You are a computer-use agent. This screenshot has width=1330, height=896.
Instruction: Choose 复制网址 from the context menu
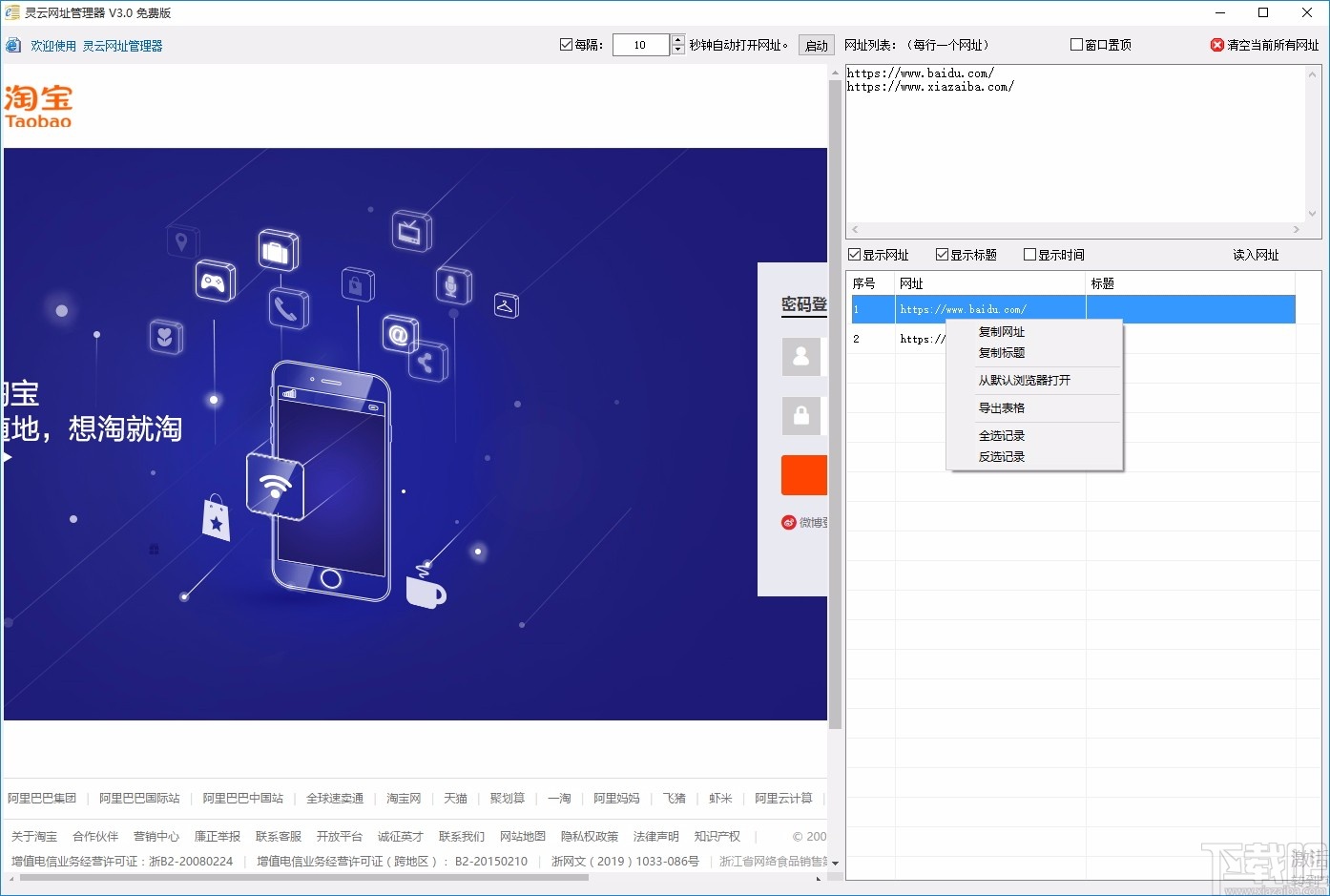point(1002,332)
